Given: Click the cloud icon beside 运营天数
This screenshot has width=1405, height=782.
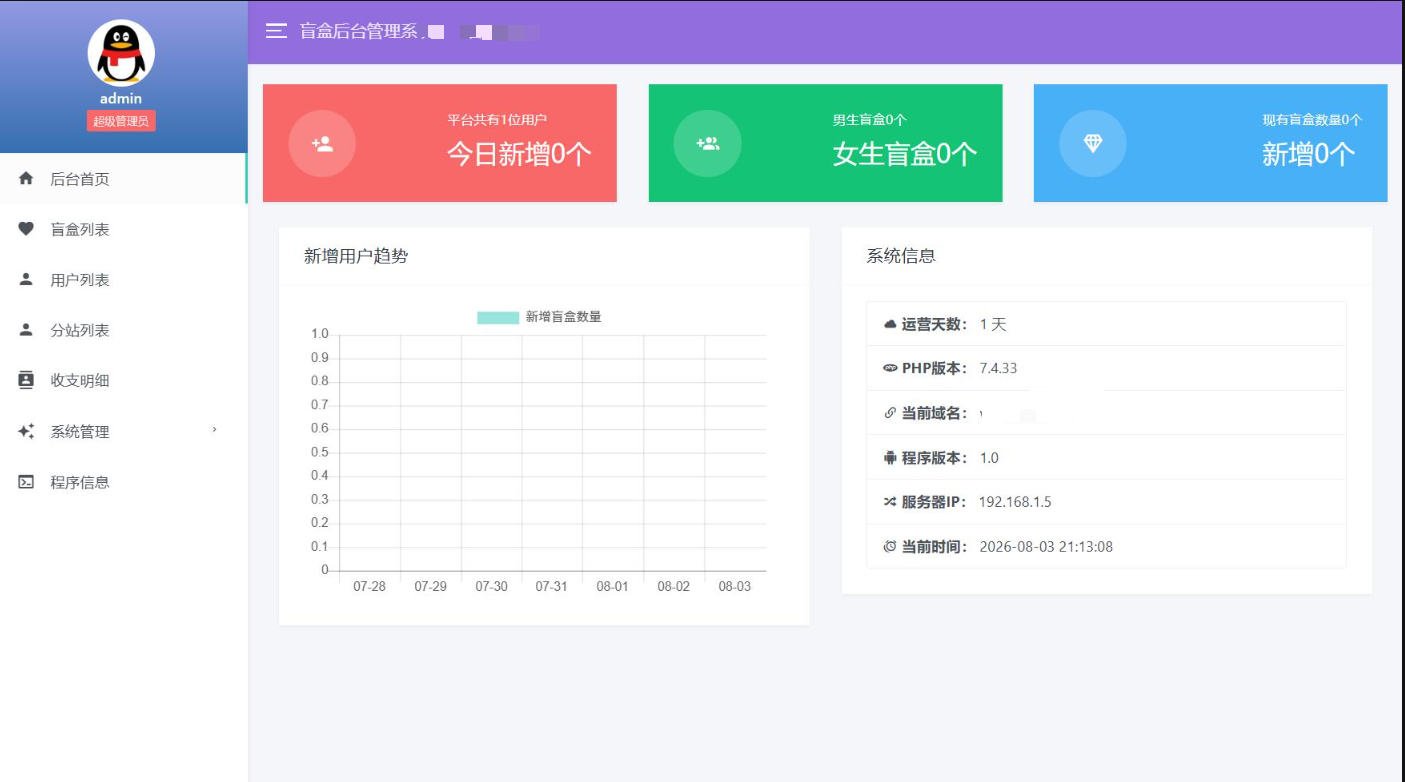Looking at the screenshot, I should point(890,324).
